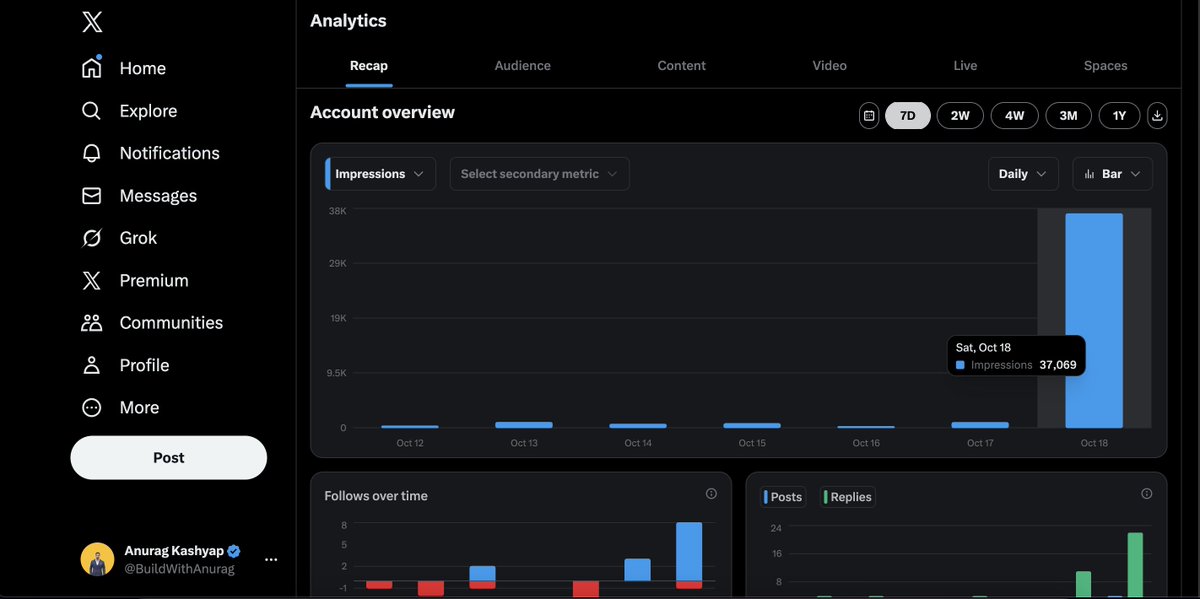This screenshot has width=1200, height=599.
Task: Click the calendar date picker icon
Action: coord(869,116)
